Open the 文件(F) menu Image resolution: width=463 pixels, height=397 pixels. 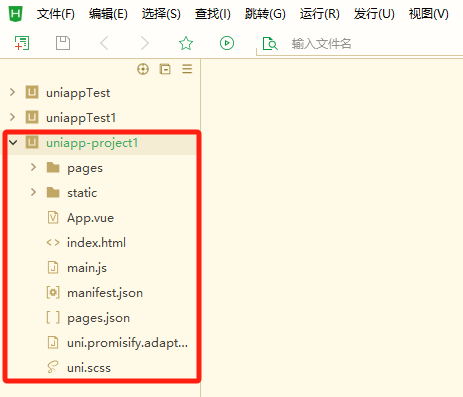56,14
